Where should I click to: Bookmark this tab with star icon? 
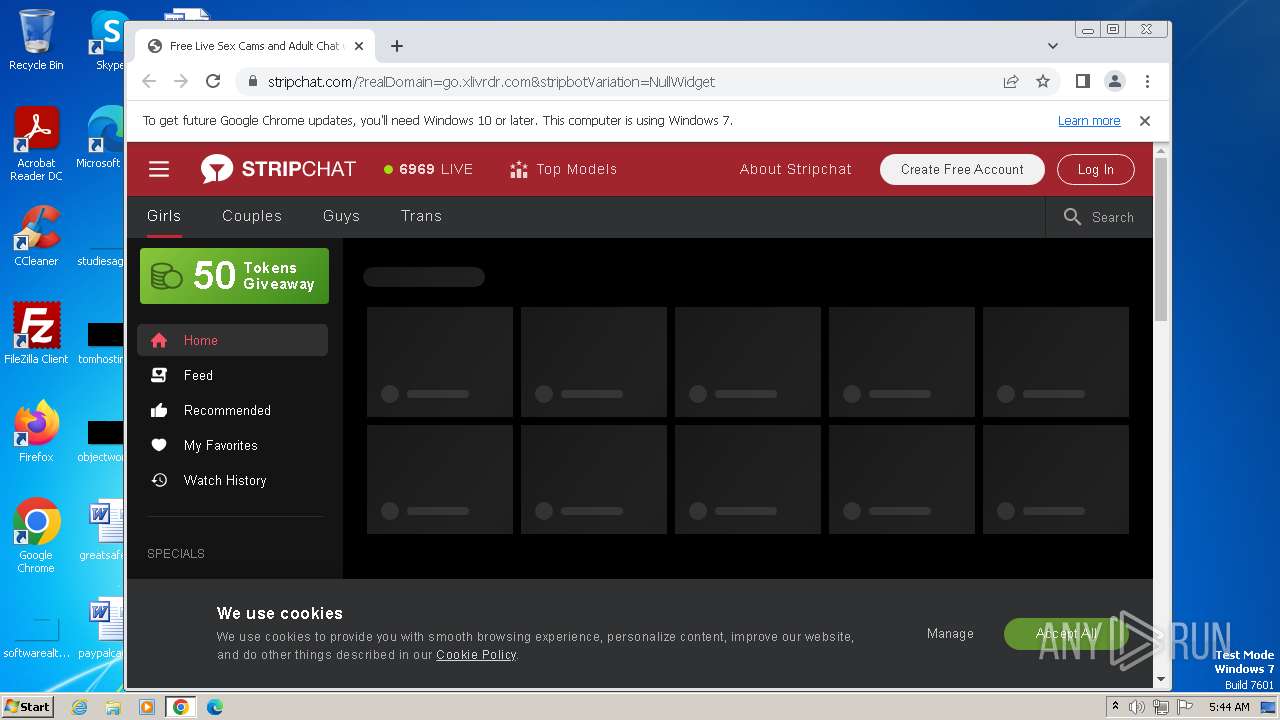click(x=1043, y=81)
